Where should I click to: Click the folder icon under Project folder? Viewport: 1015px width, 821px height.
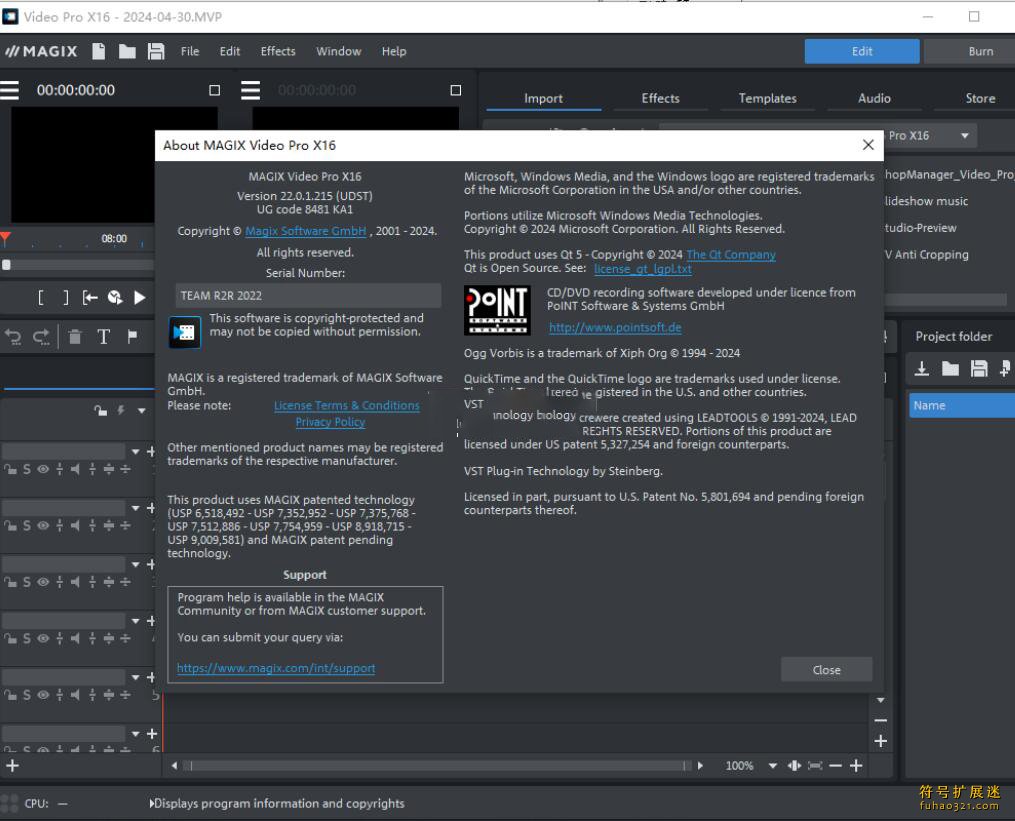(950, 368)
